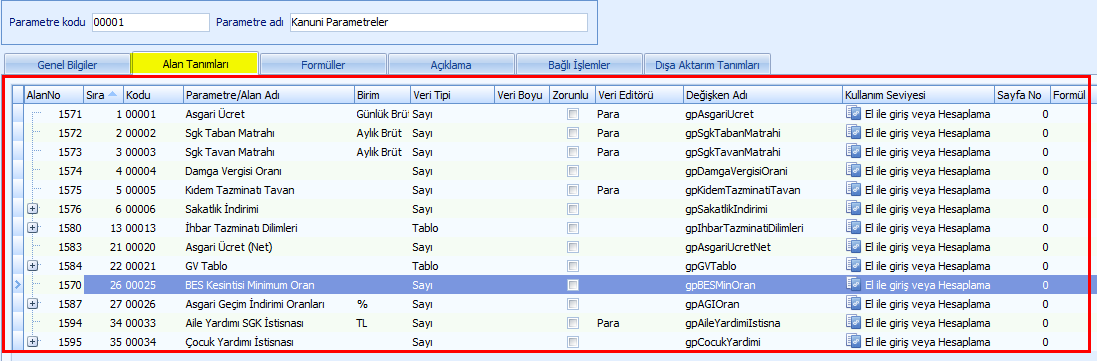The width and height of the screenshot is (1097, 361).
Task: Open the Dışa Aktarım Tanımları tab
Action: 707,64
